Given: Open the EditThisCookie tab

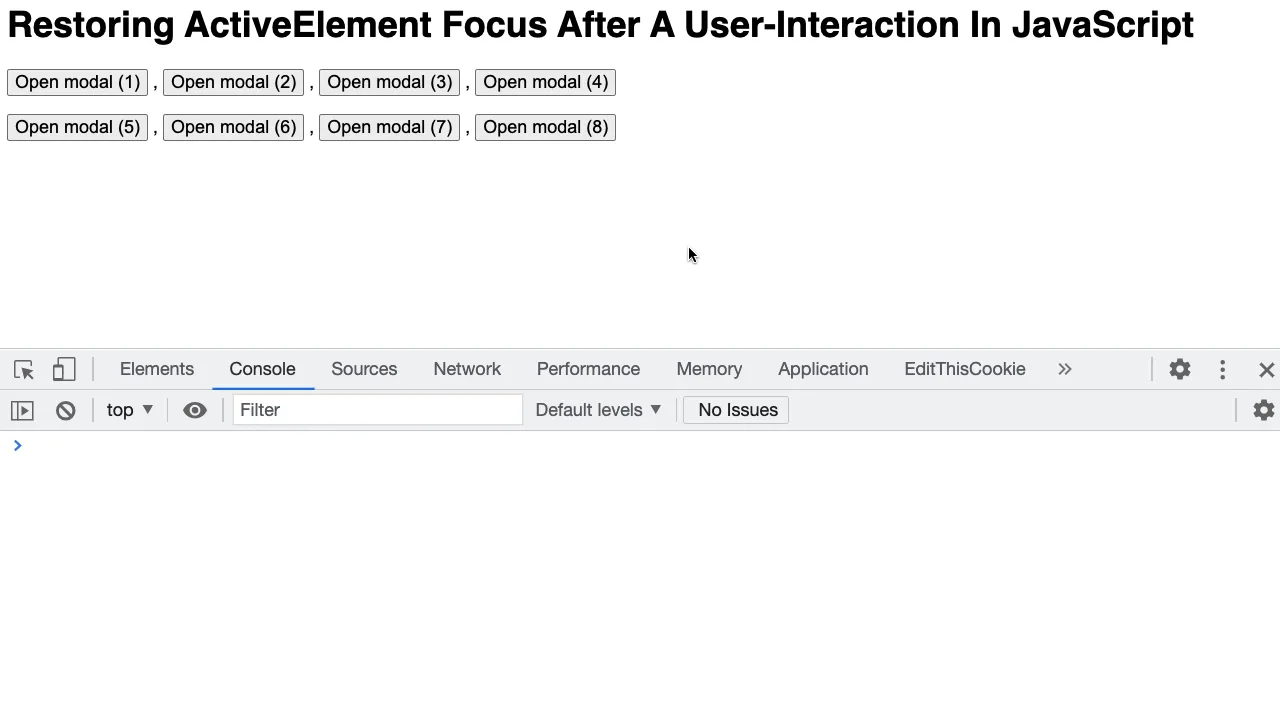Looking at the screenshot, I should [965, 369].
